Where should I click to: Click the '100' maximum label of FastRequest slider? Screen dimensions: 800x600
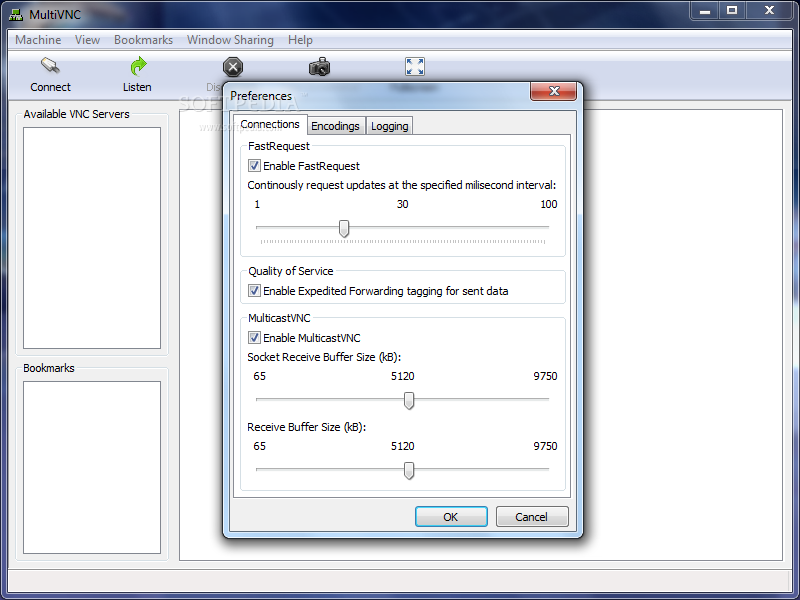(x=548, y=204)
